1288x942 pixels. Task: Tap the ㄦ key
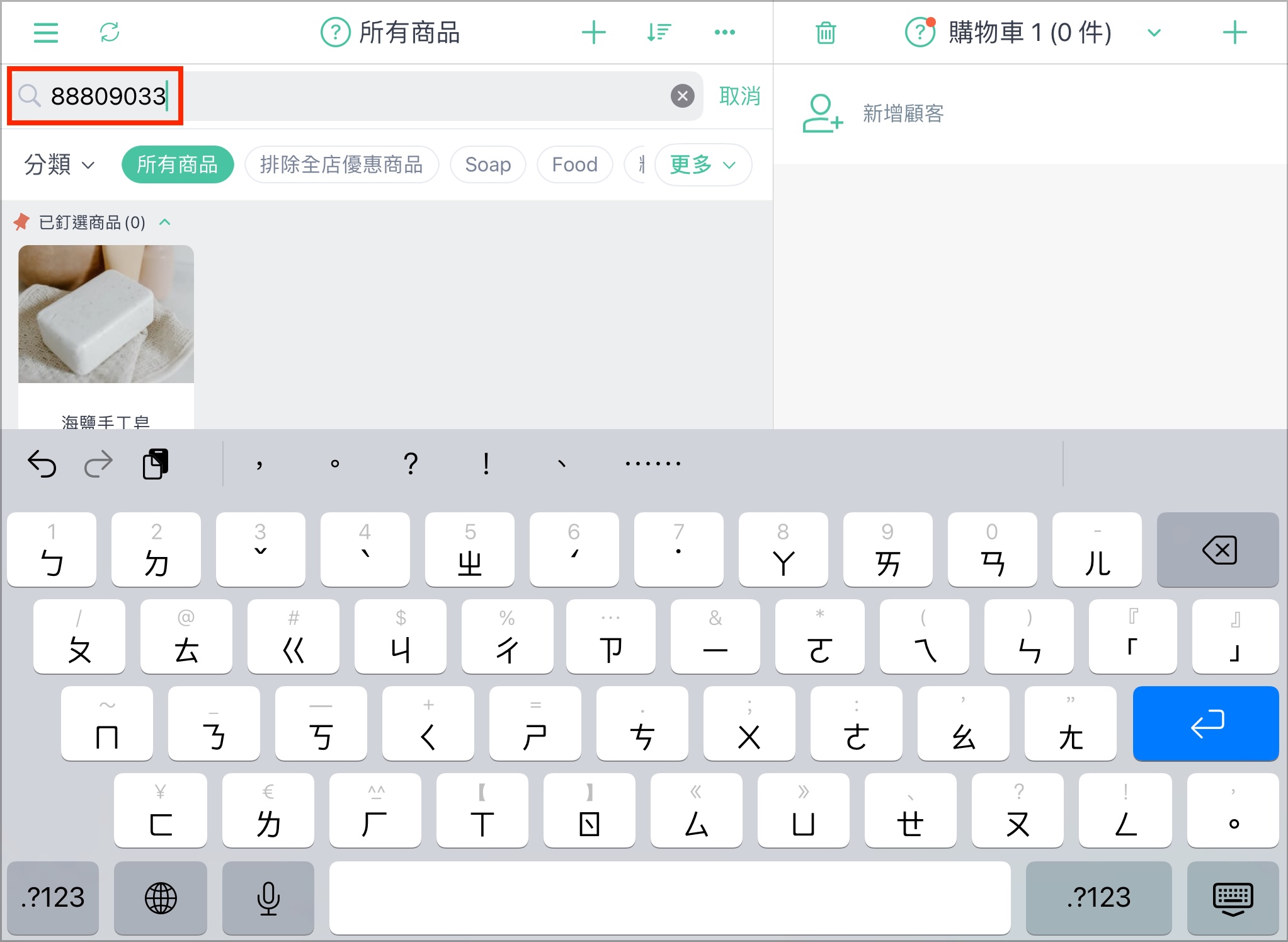tap(1097, 549)
